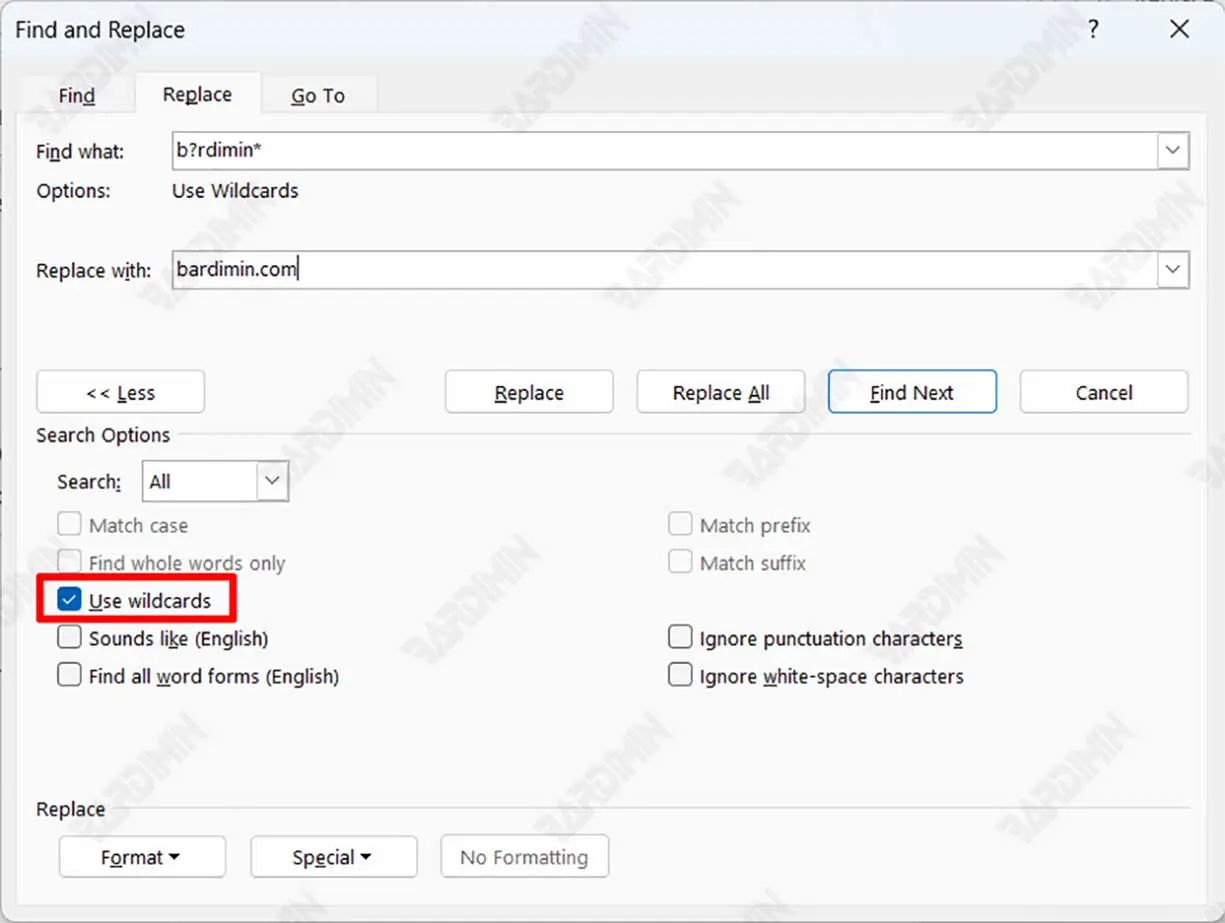
Task: Close the Find and Replace dialog
Action: pos(1180,30)
